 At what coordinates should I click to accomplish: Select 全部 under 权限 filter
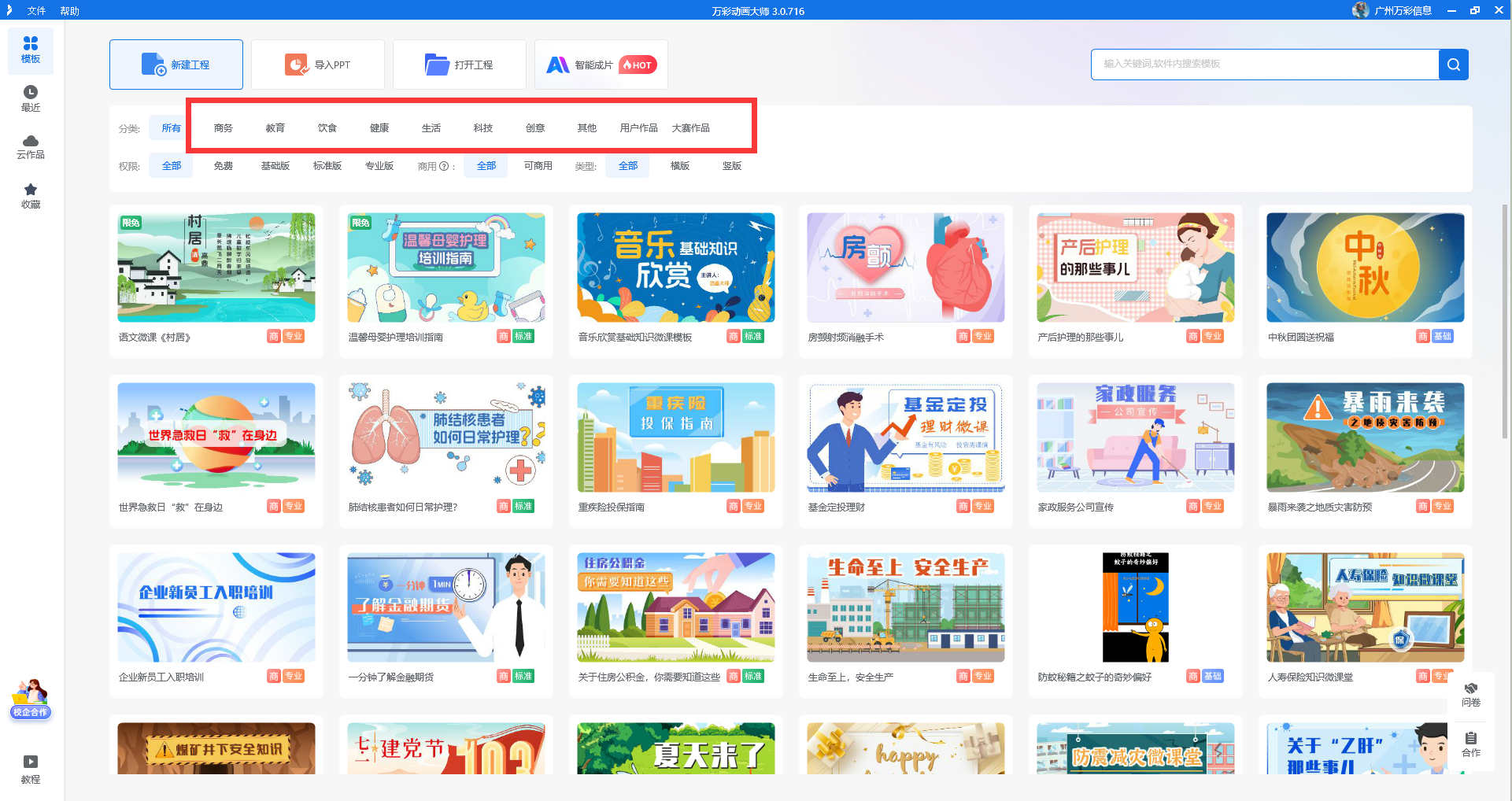click(x=172, y=166)
